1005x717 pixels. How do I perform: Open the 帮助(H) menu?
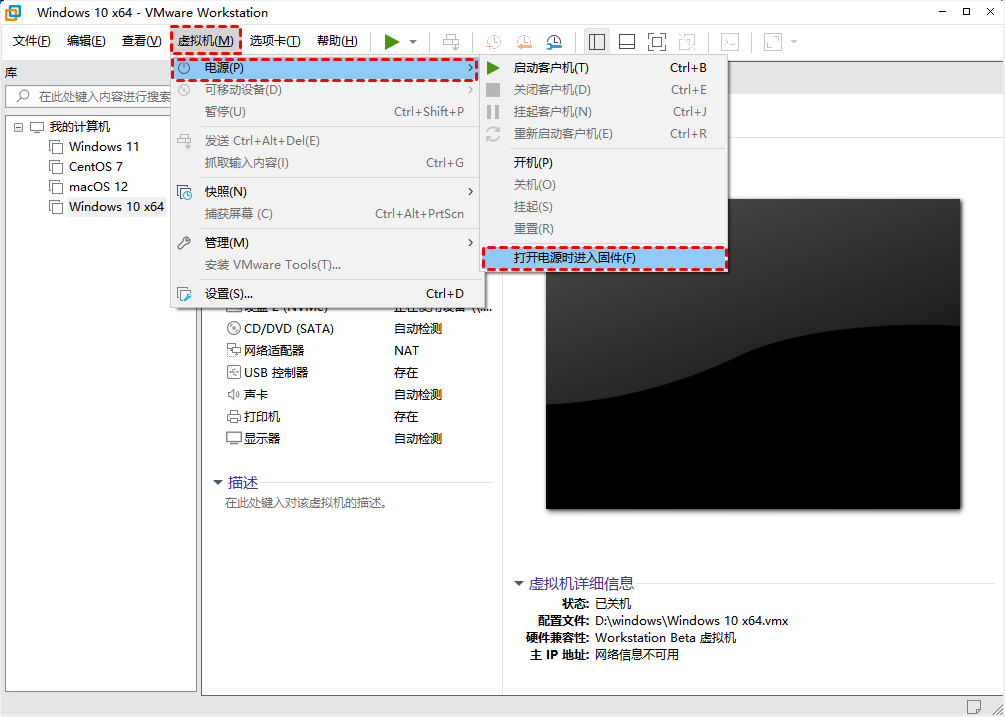337,41
